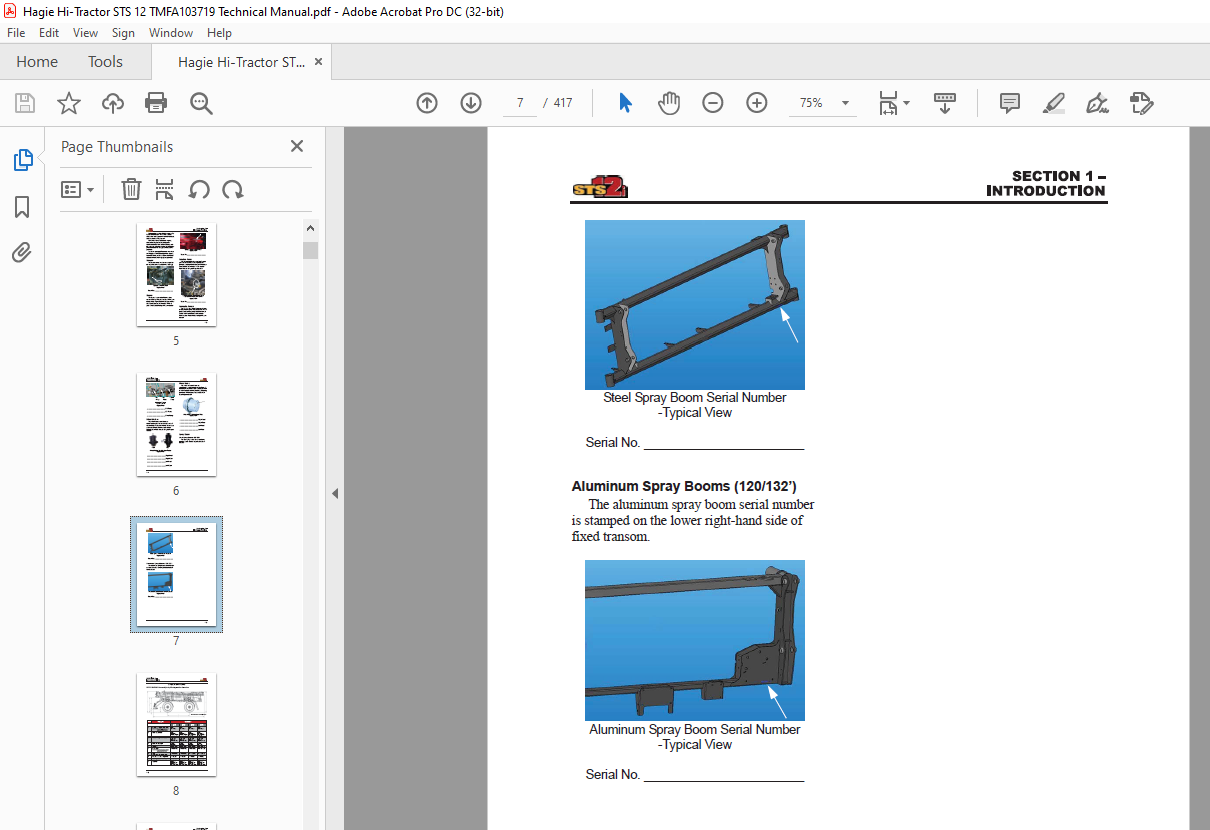Insert pages icon in thumbnails toolbar

165,190
